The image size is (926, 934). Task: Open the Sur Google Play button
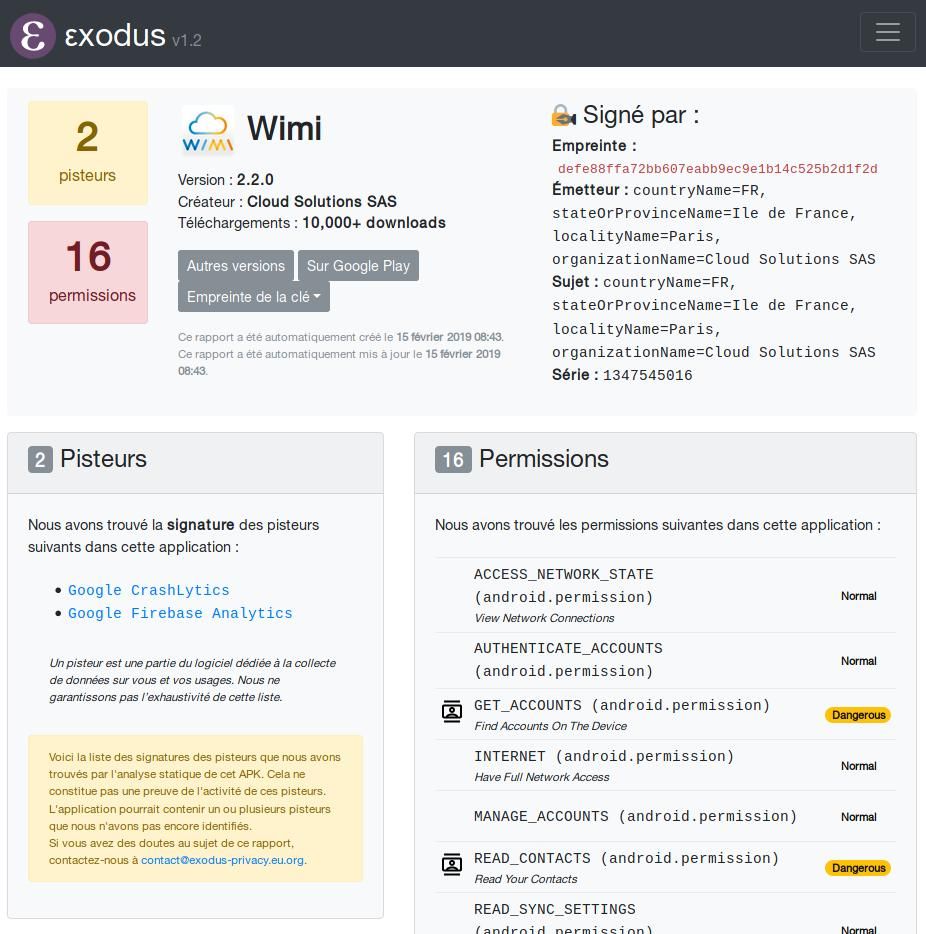point(358,266)
